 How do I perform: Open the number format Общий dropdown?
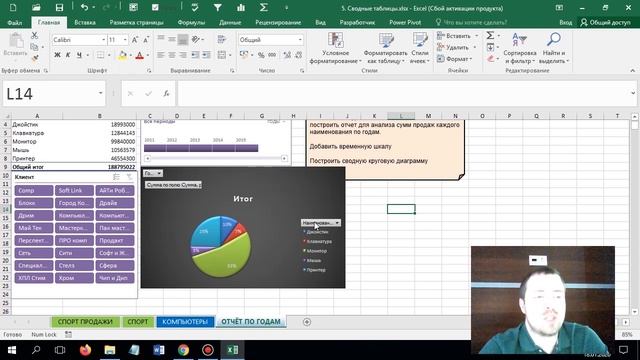pos(300,40)
